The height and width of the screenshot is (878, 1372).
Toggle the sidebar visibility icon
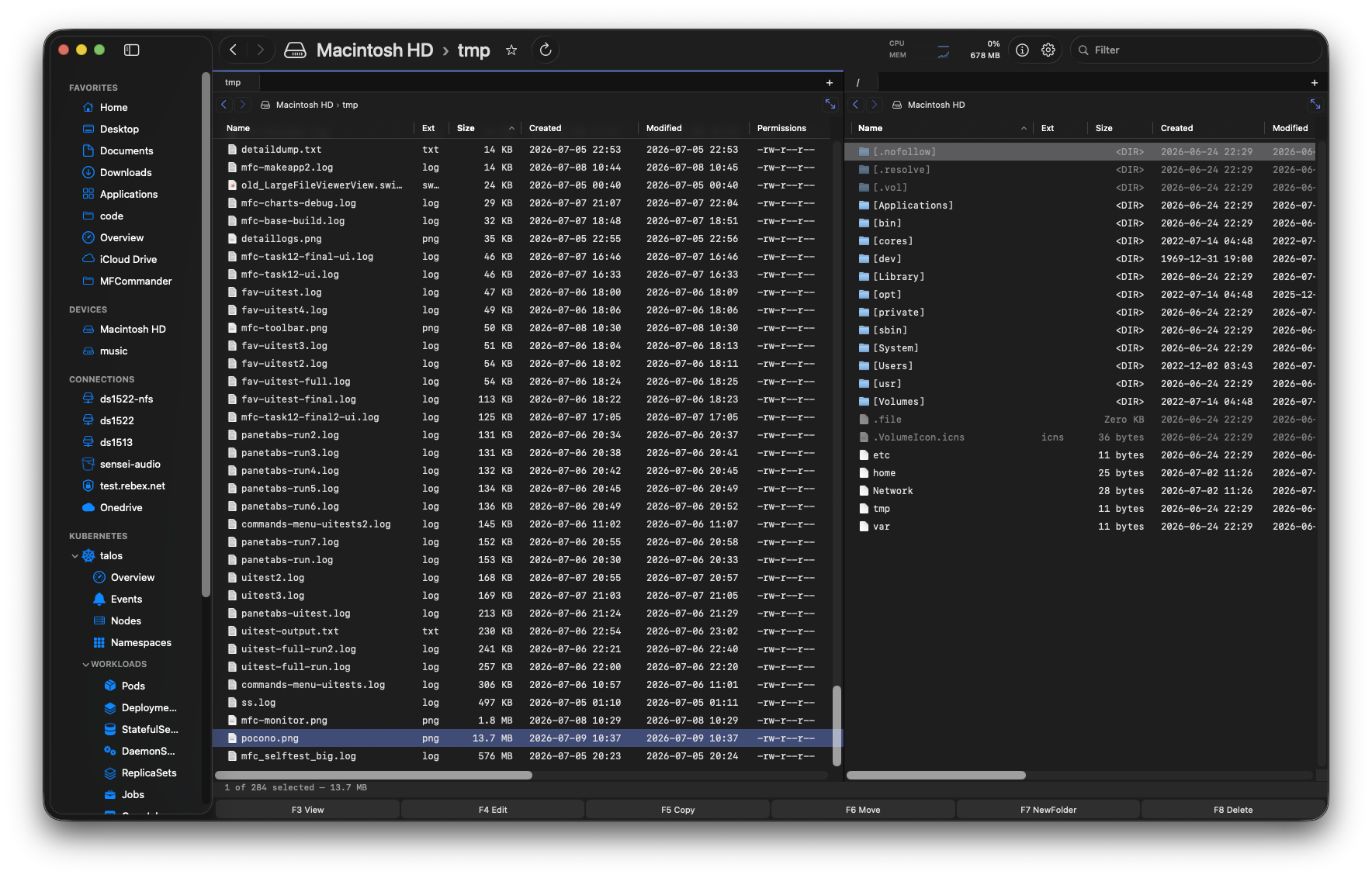click(132, 50)
